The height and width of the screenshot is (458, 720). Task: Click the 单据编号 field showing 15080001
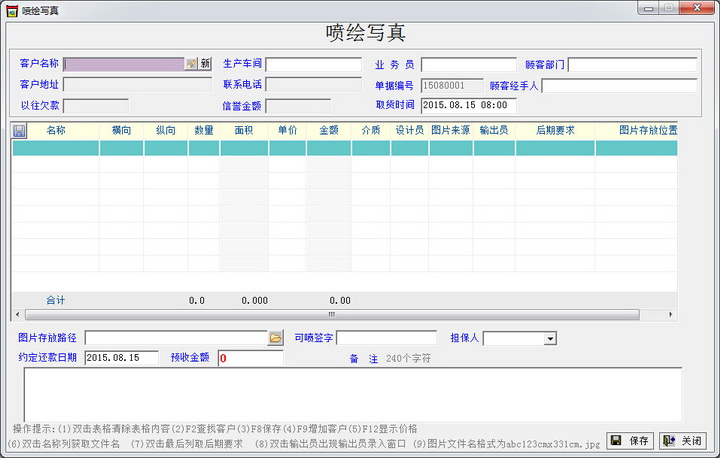click(452, 85)
